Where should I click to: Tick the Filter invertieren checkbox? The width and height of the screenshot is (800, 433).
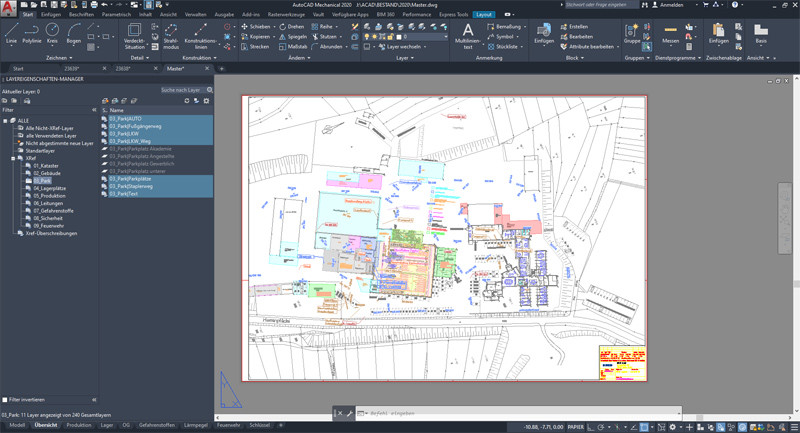[x=5, y=400]
